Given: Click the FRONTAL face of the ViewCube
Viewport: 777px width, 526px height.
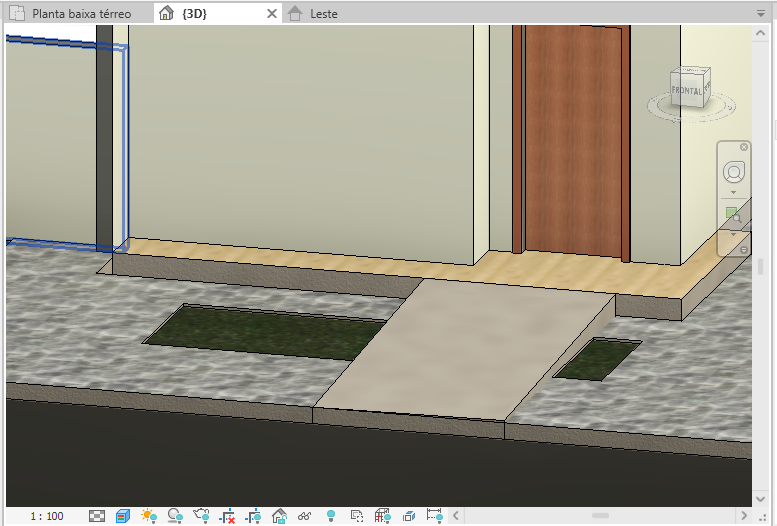Looking at the screenshot, I should tap(687, 90).
